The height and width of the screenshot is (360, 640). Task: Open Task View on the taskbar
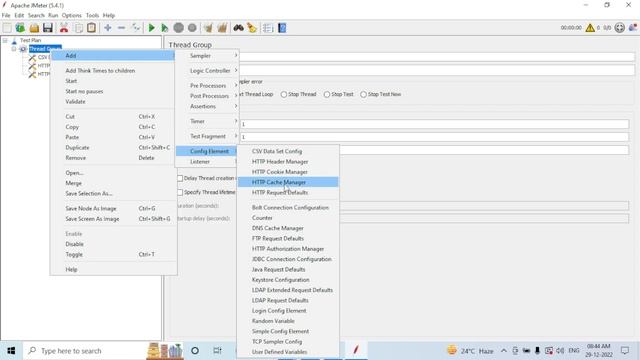(217, 351)
